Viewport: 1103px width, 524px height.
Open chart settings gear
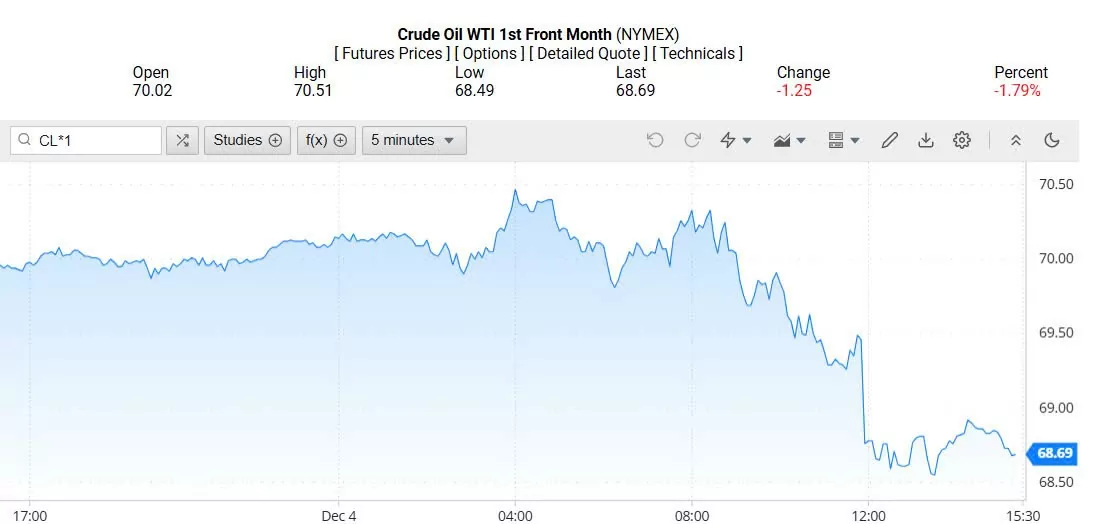pos(961,141)
